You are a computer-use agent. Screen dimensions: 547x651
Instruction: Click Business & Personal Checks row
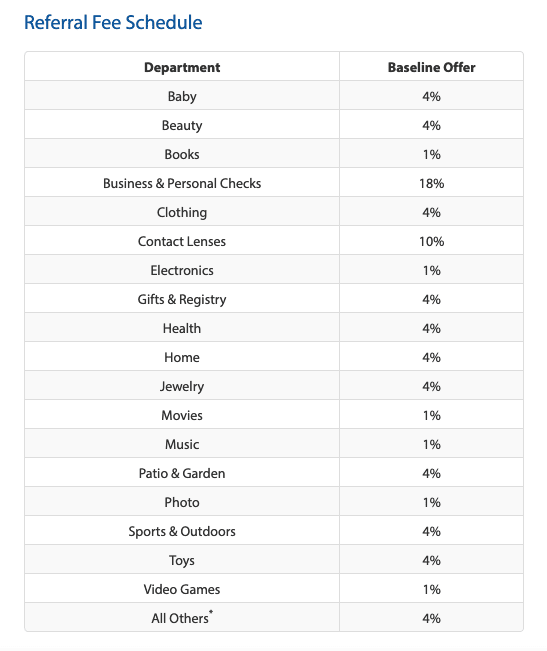(x=274, y=183)
